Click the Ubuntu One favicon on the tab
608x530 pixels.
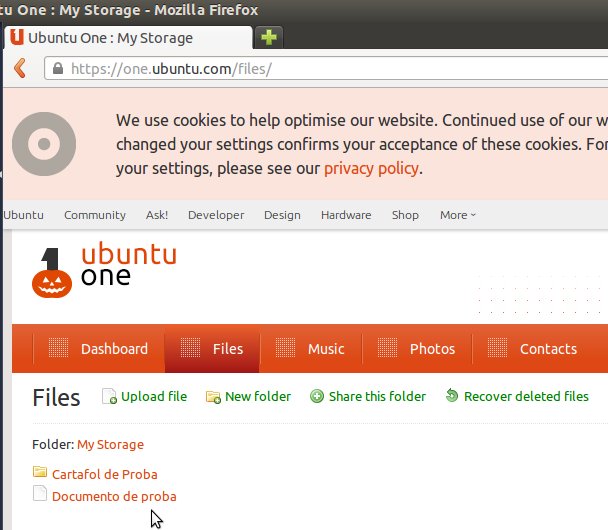[x=17, y=37]
